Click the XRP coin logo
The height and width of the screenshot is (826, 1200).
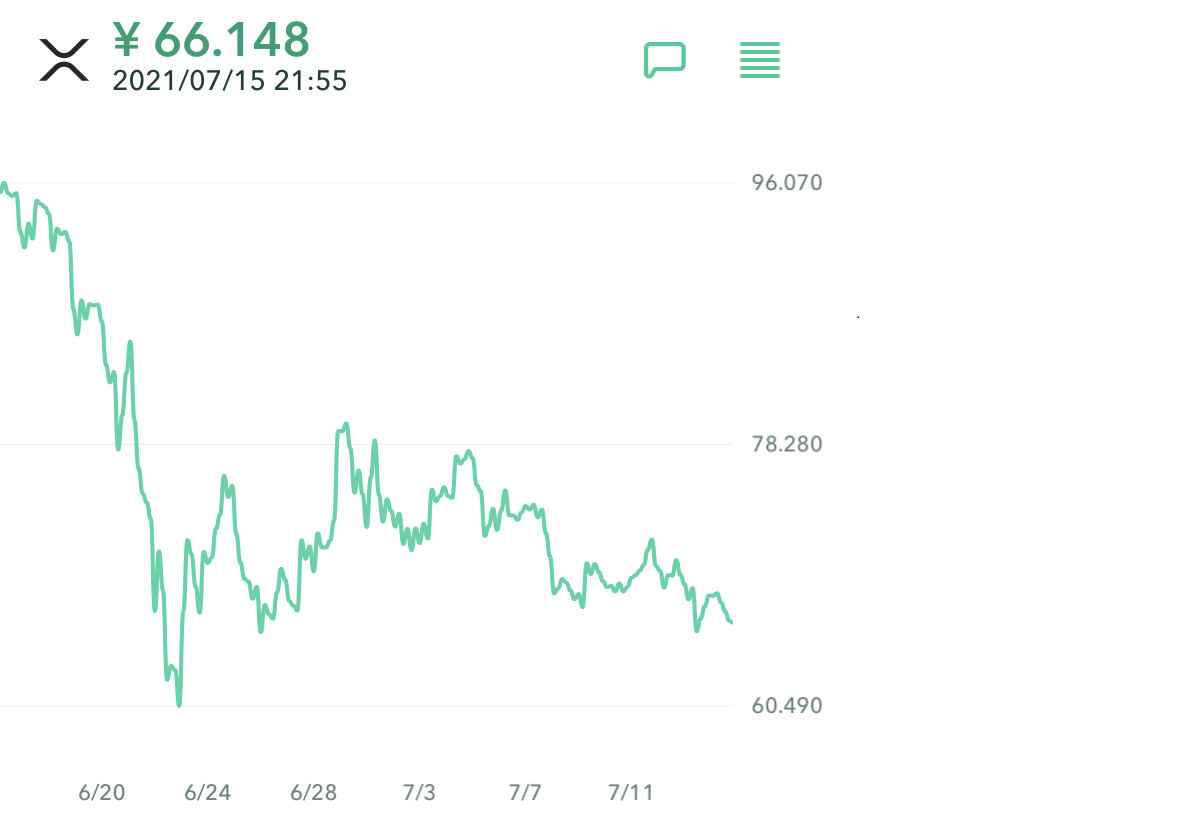[x=64, y=59]
